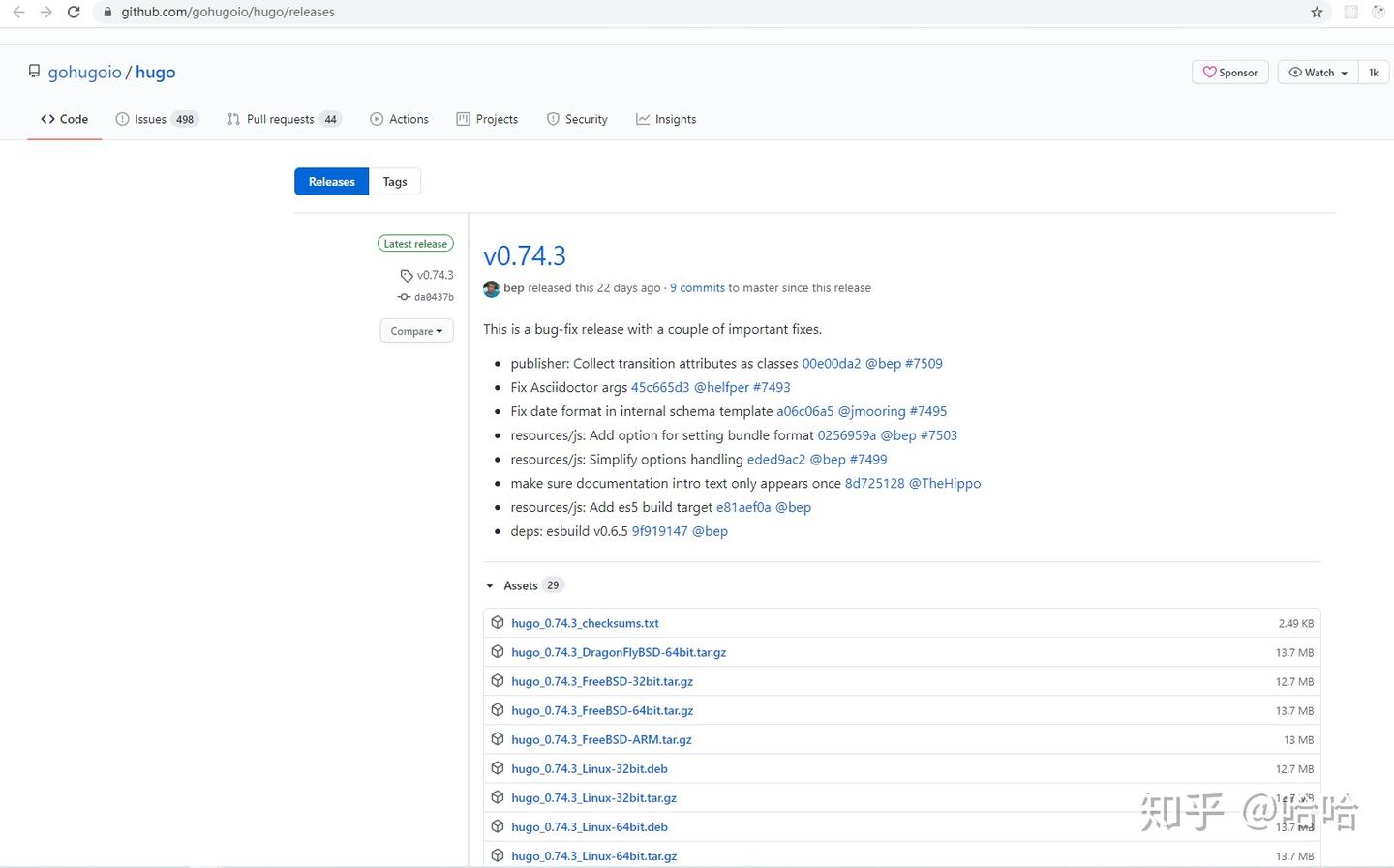The height and width of the screenshot is (868, 1394).
Task: Open the 9 commits link
Action: tap(697, 288)
